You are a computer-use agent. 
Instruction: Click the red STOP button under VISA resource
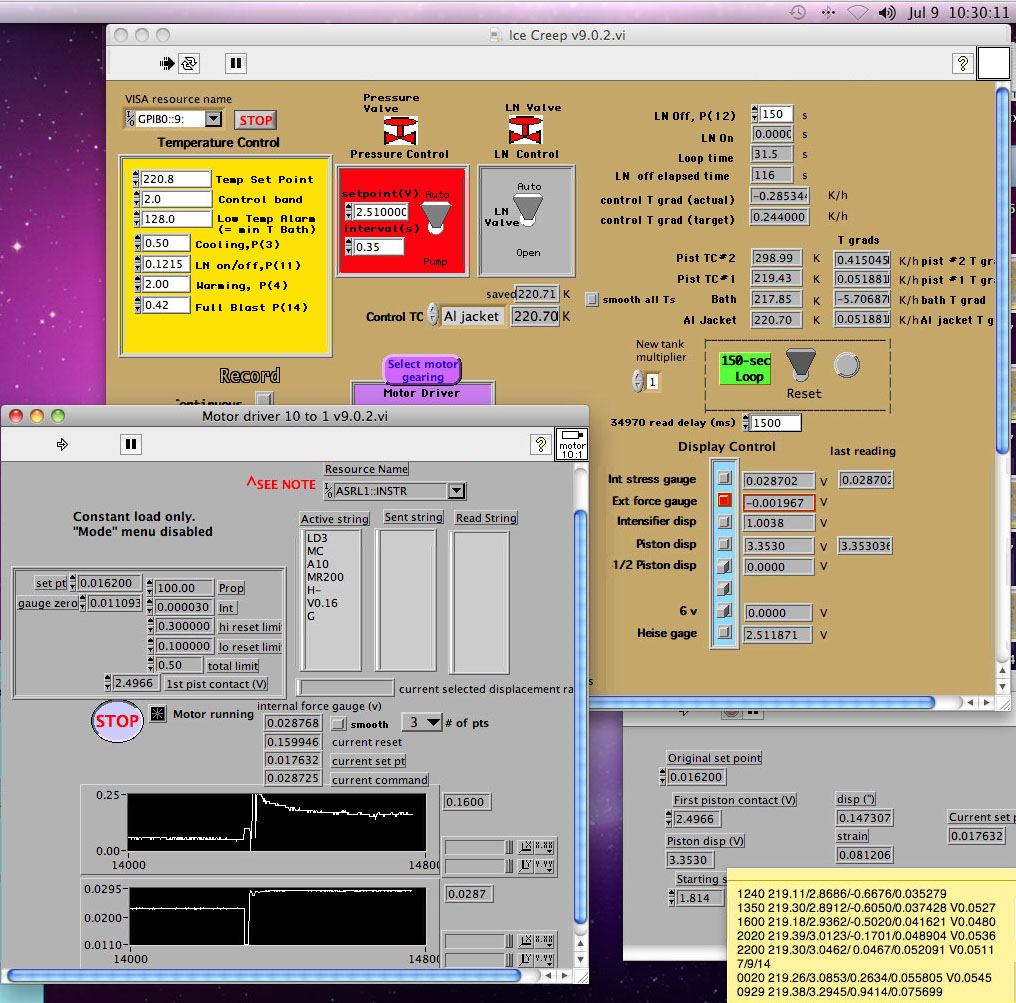click(255, 120)
